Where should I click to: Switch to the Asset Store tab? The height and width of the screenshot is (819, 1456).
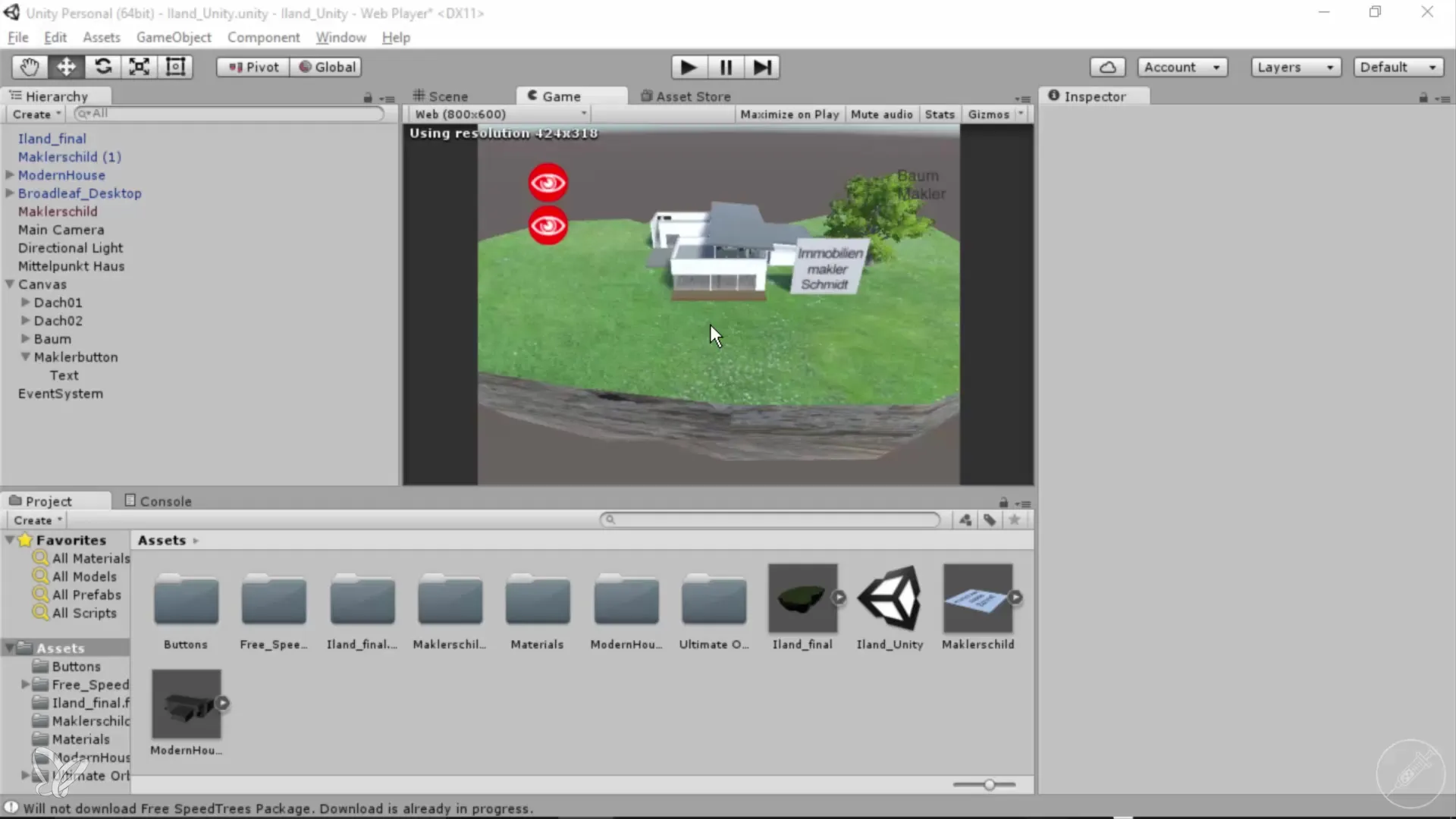686,96
